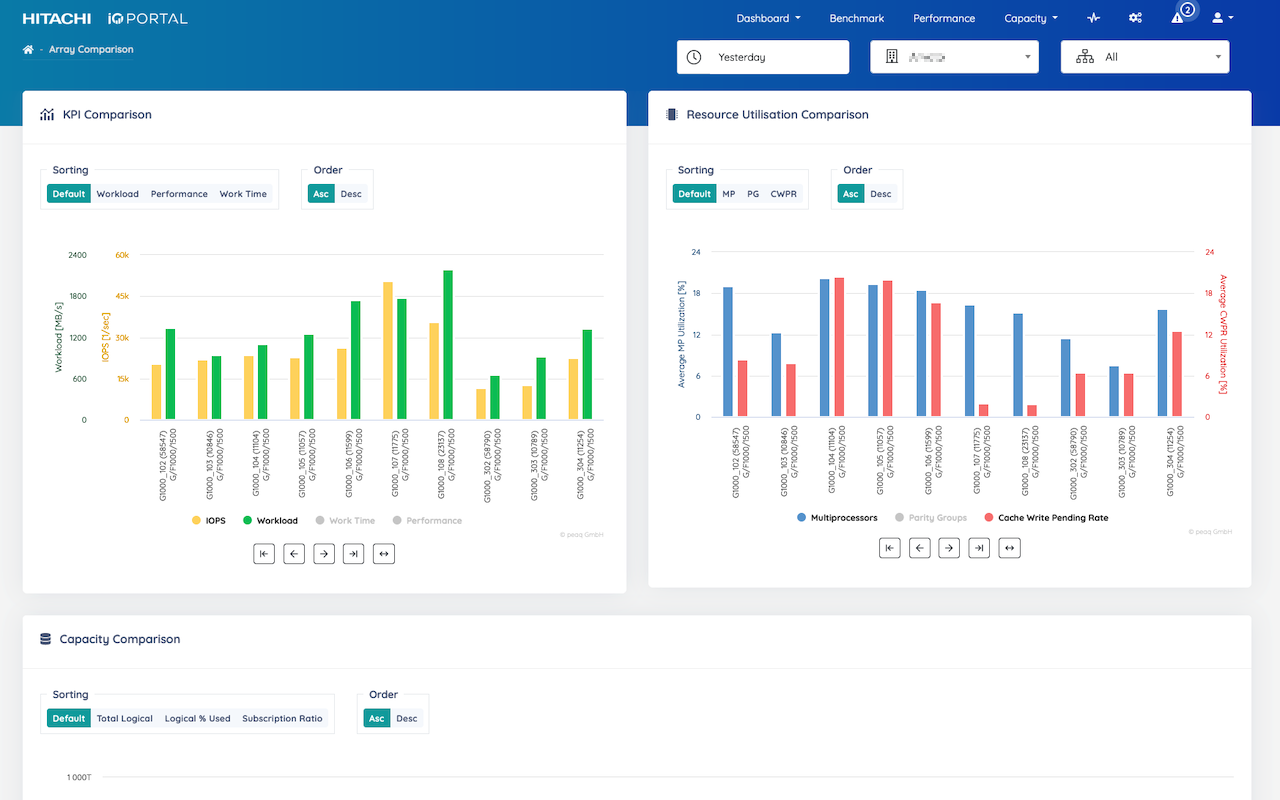This screenshot has height=800, width=1280.
Task: Go to the Performance page
Action: point(943,18)
